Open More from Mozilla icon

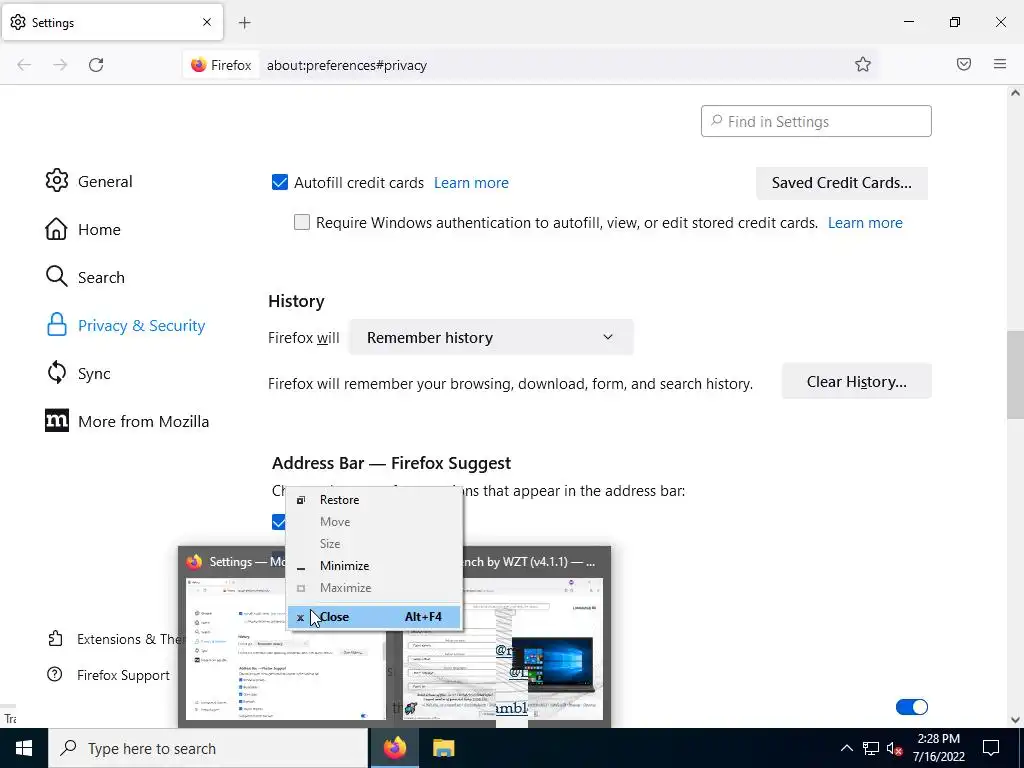57,421
